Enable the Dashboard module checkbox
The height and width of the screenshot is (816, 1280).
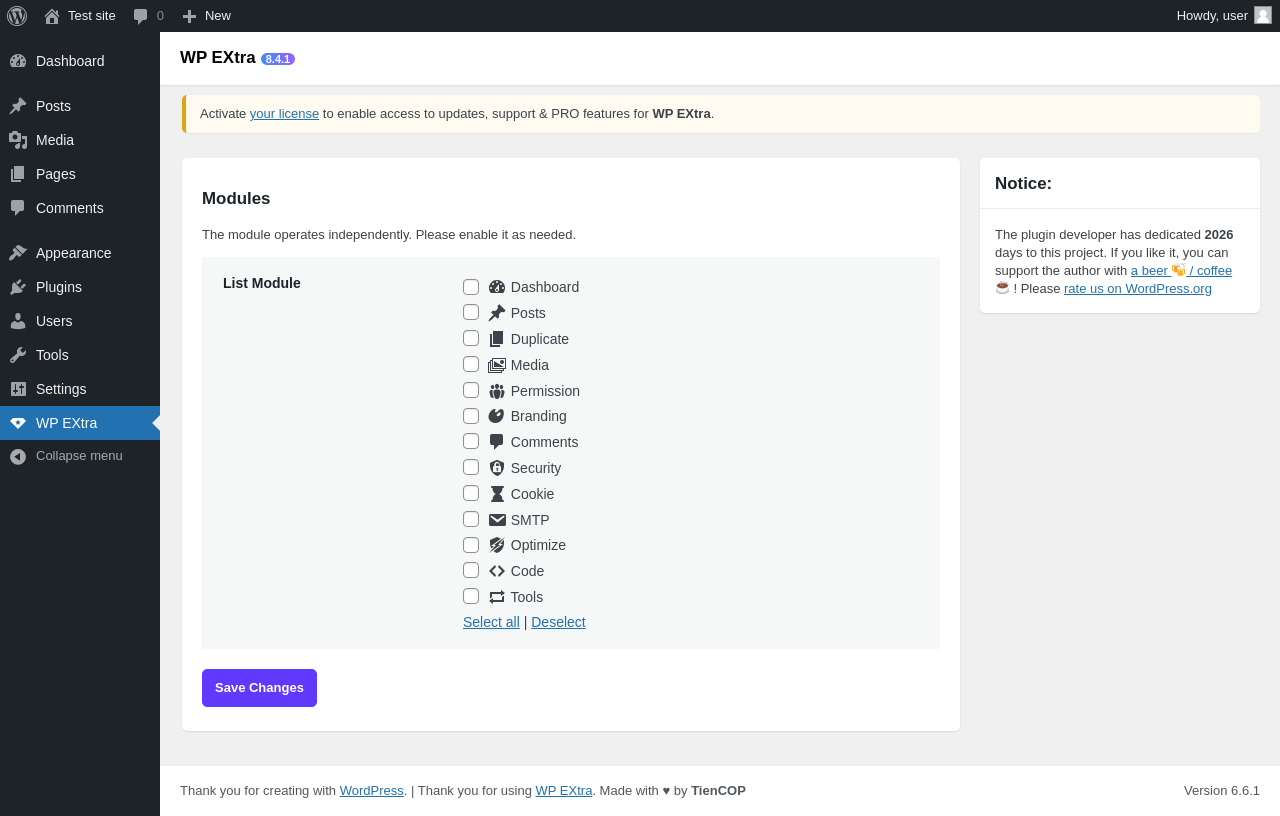click(471, 287)
